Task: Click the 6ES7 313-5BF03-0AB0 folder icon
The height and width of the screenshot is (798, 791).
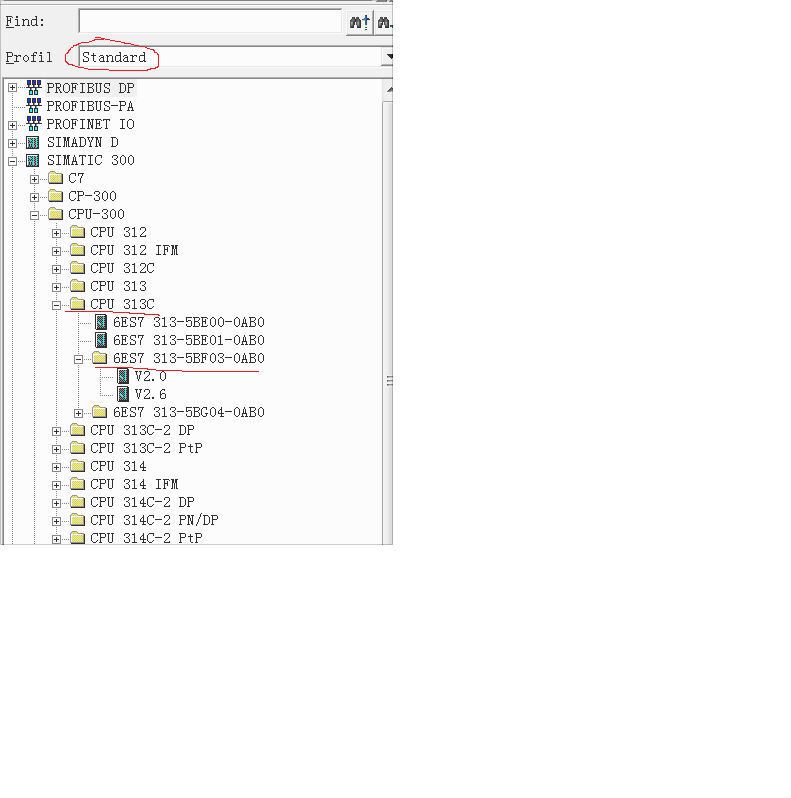Action: 99,358
